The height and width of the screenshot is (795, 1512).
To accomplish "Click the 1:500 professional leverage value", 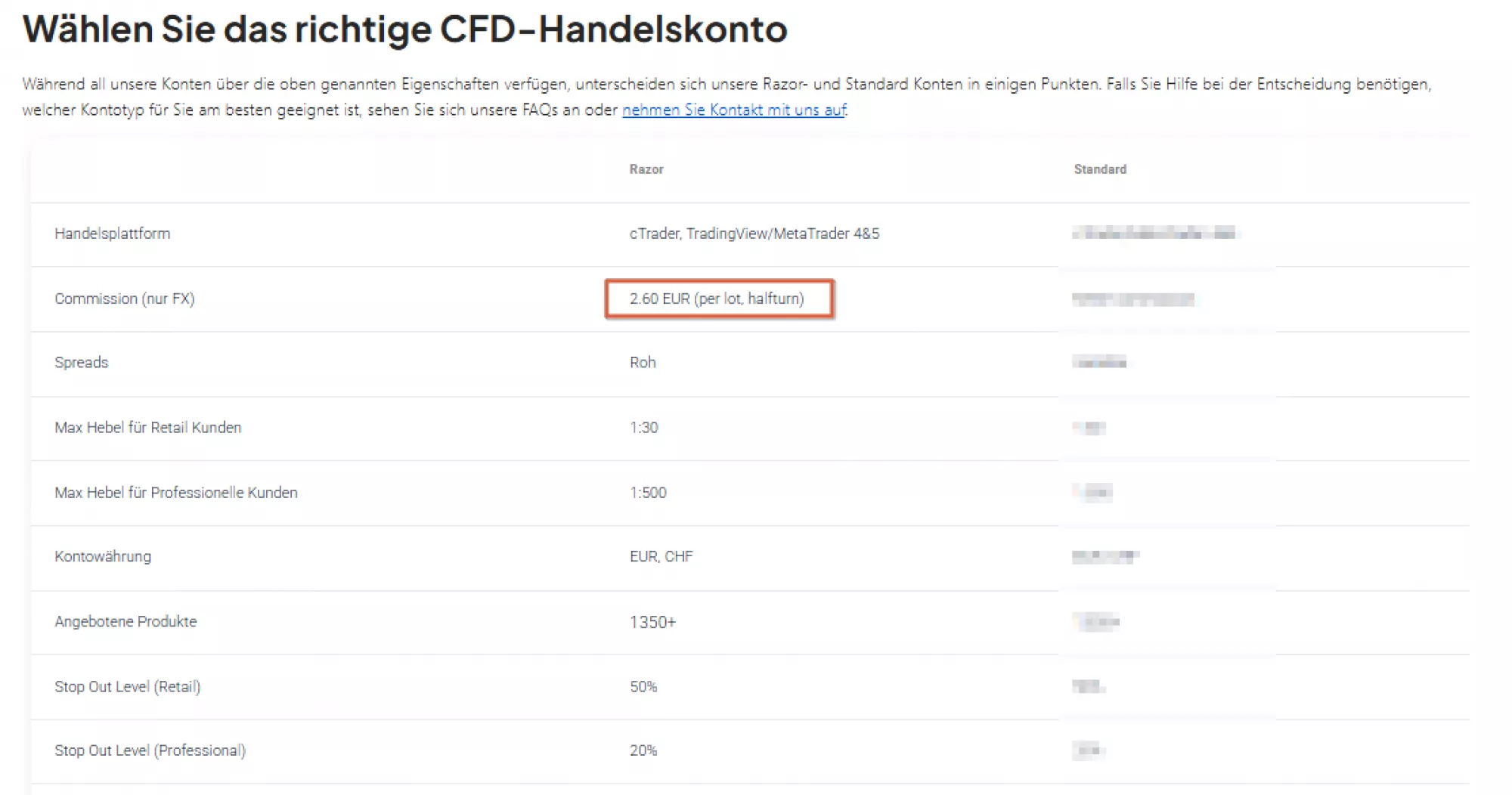I will coord(648,493).
